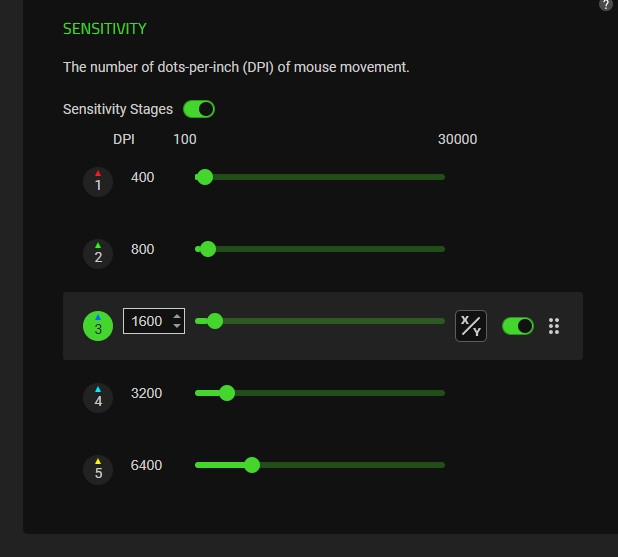Click the 400 DPI slider handle
618x557 pixels.
click(x=205, y=177)
